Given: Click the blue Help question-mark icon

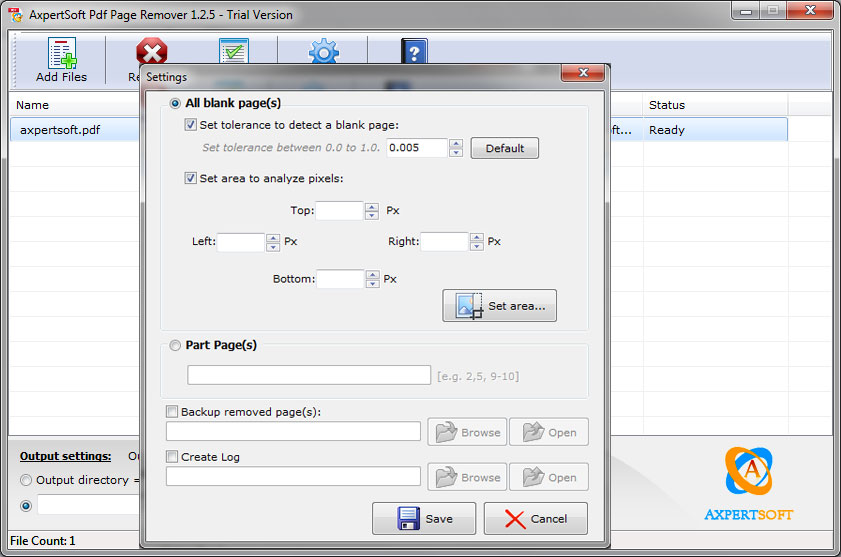Looking at the screenshot, I should coord(414,52).
